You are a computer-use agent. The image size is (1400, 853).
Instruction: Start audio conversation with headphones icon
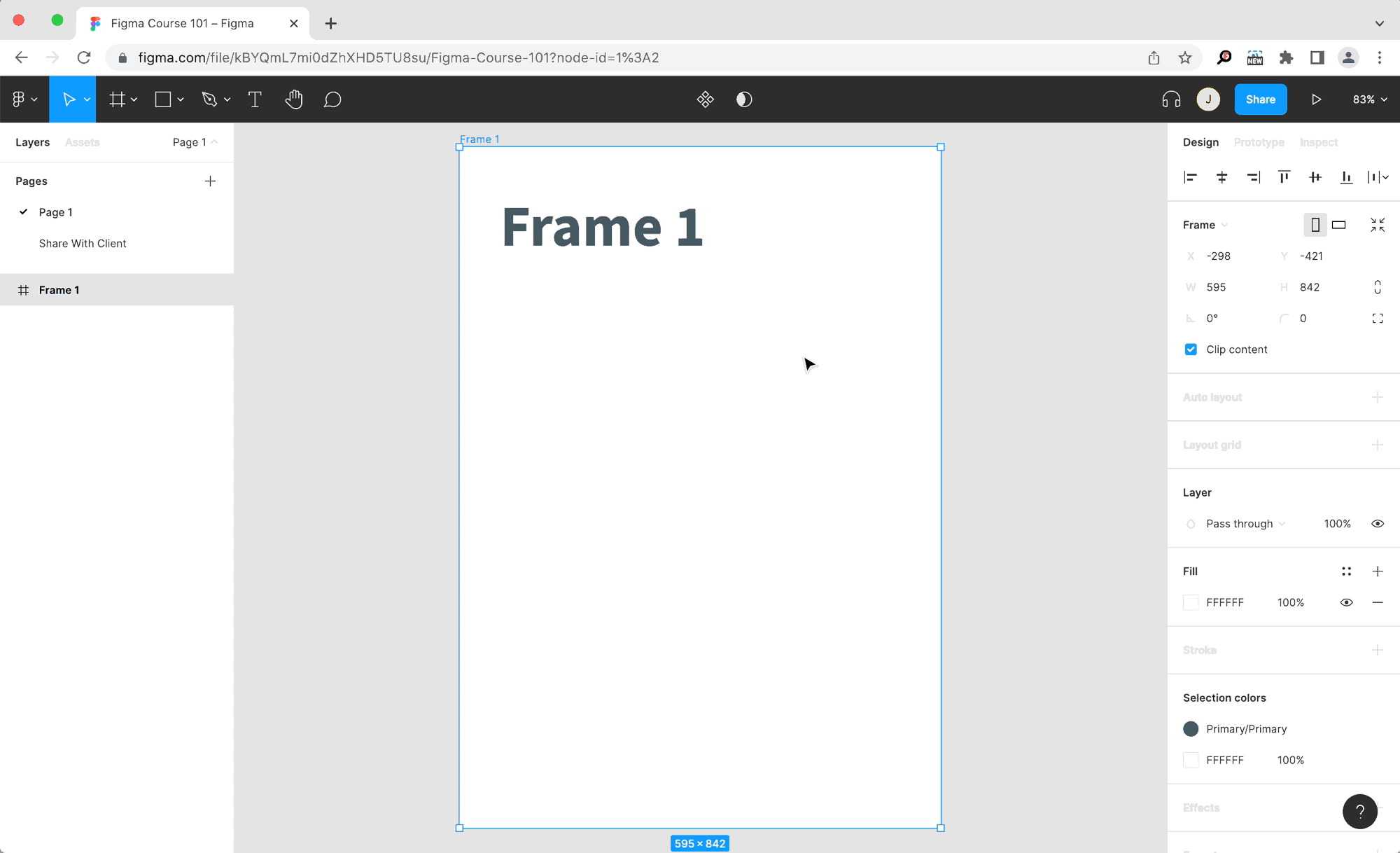pos(1171,99)
